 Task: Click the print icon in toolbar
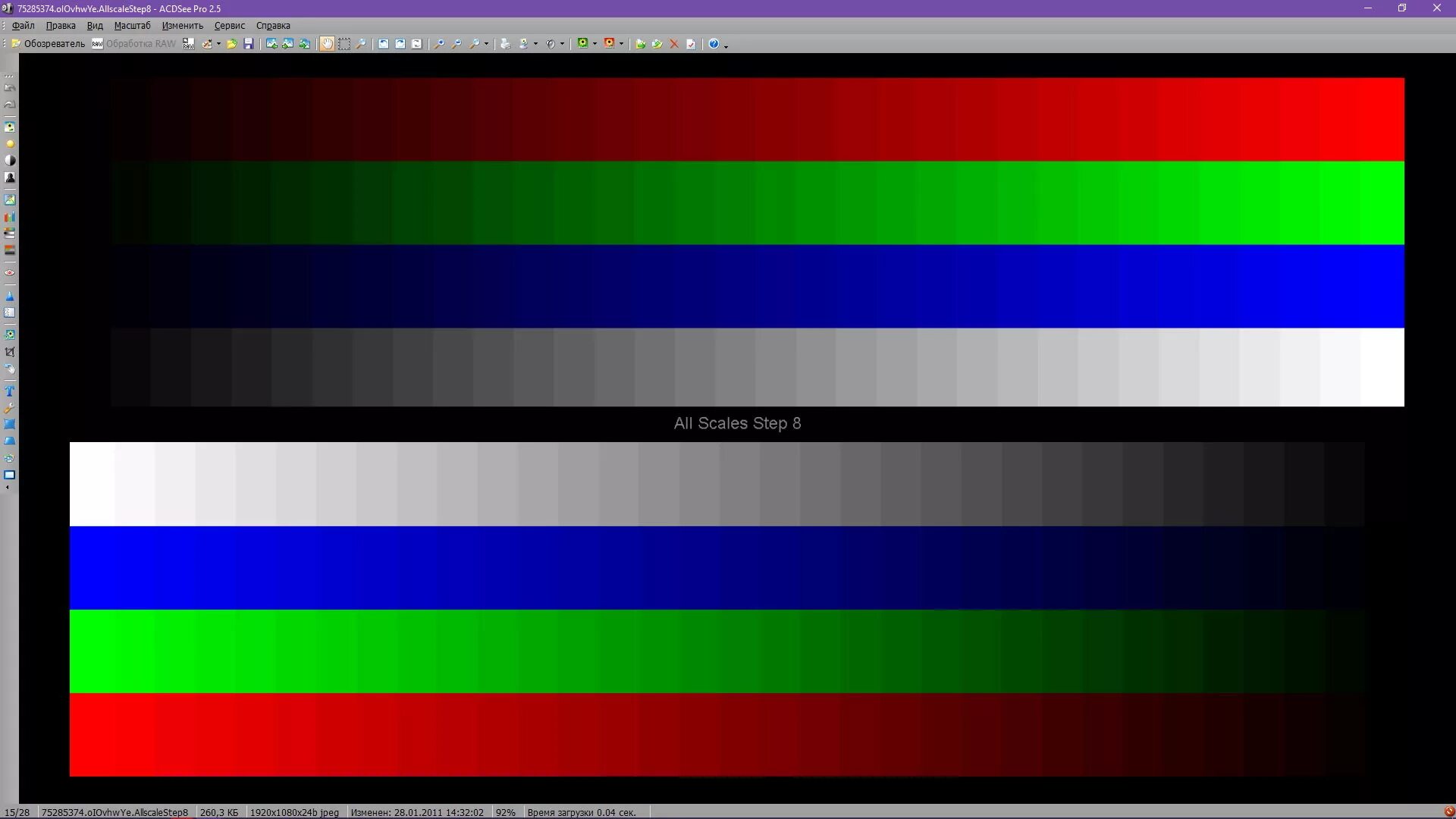[506, 44]
